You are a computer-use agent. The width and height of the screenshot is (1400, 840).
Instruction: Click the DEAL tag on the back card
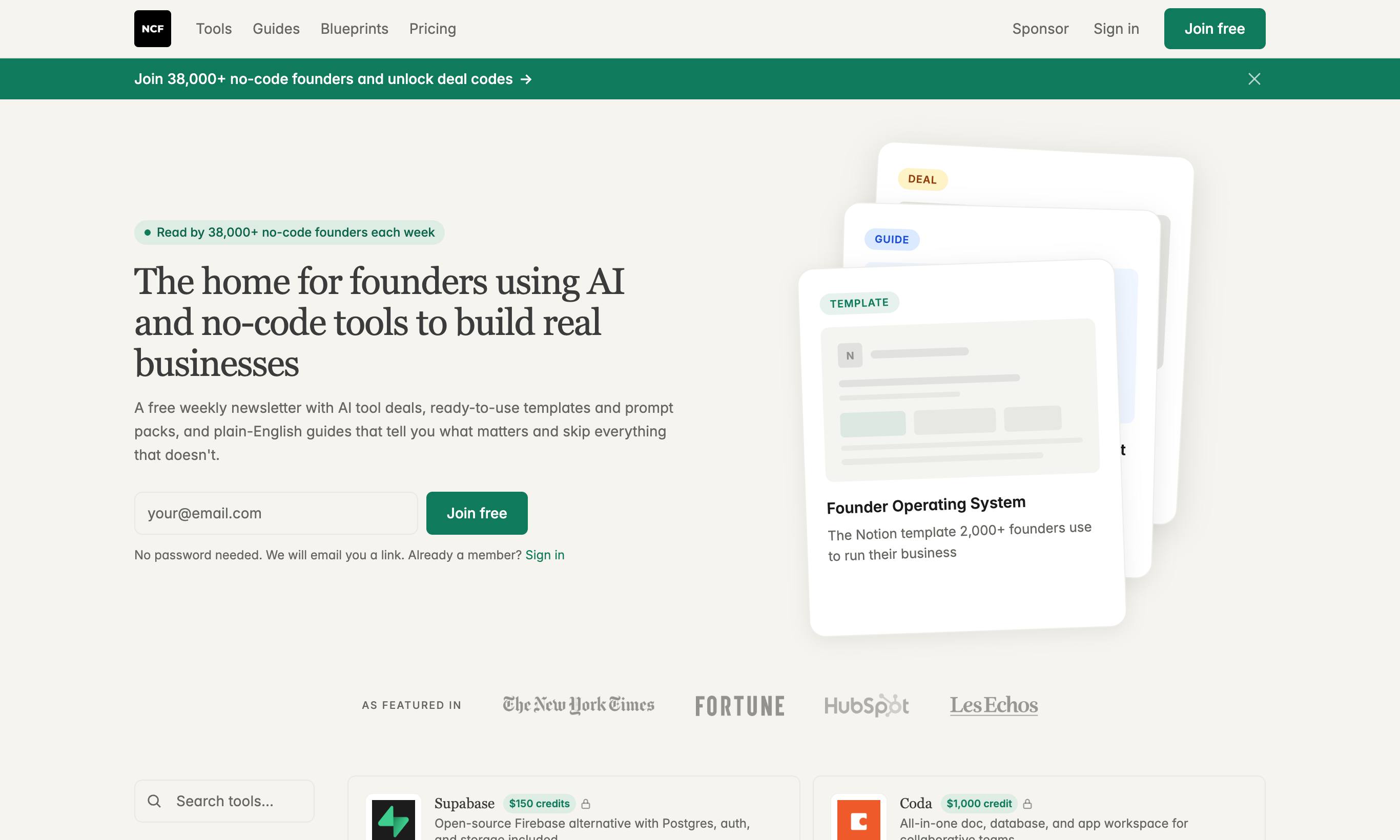(x=922, y=179)
